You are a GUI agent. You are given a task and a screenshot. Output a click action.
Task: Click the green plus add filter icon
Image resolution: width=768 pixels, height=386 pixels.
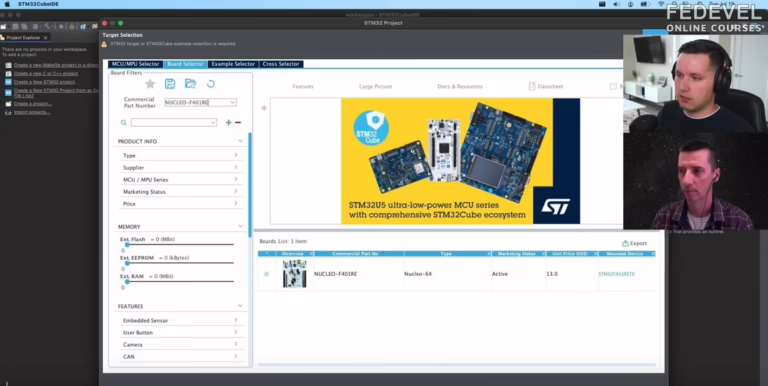pyautogui.click(x=228, y=122)
